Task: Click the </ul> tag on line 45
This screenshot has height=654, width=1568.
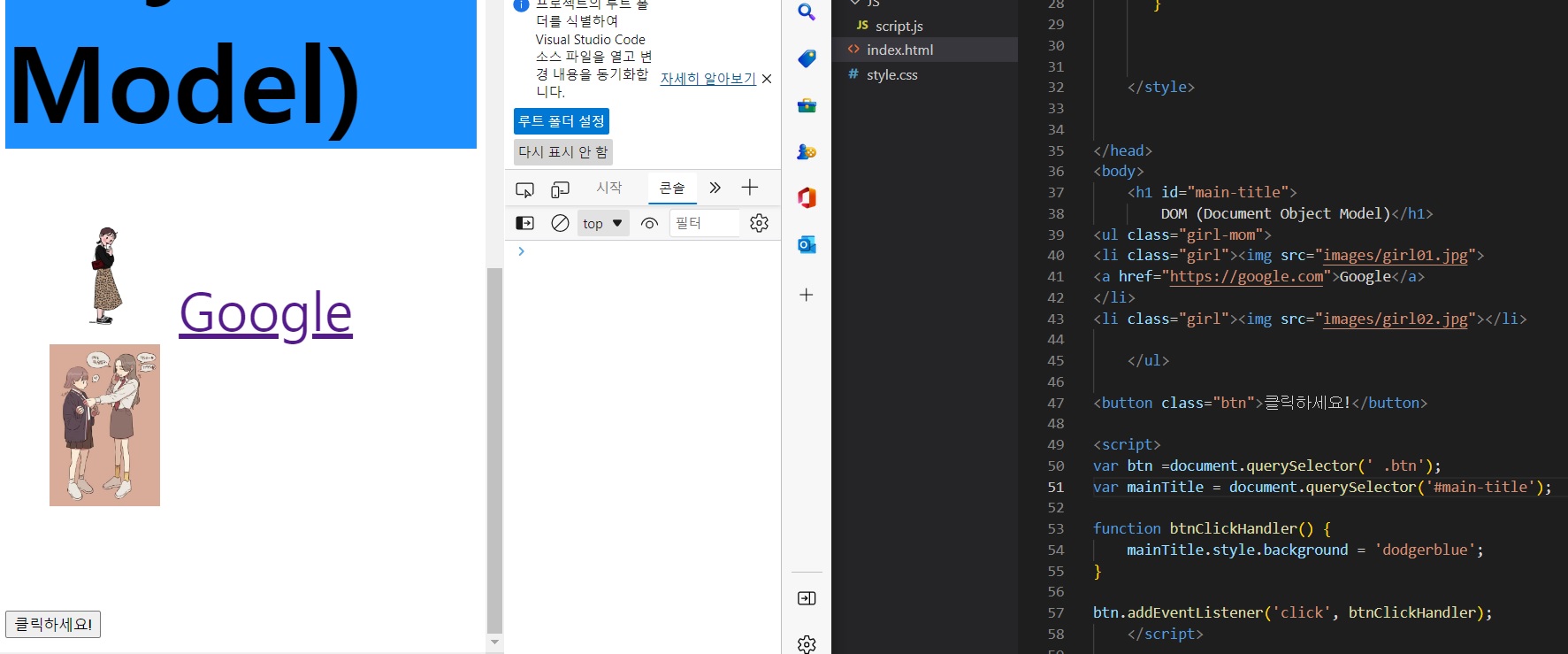Action: click(x=1149, y=360)
